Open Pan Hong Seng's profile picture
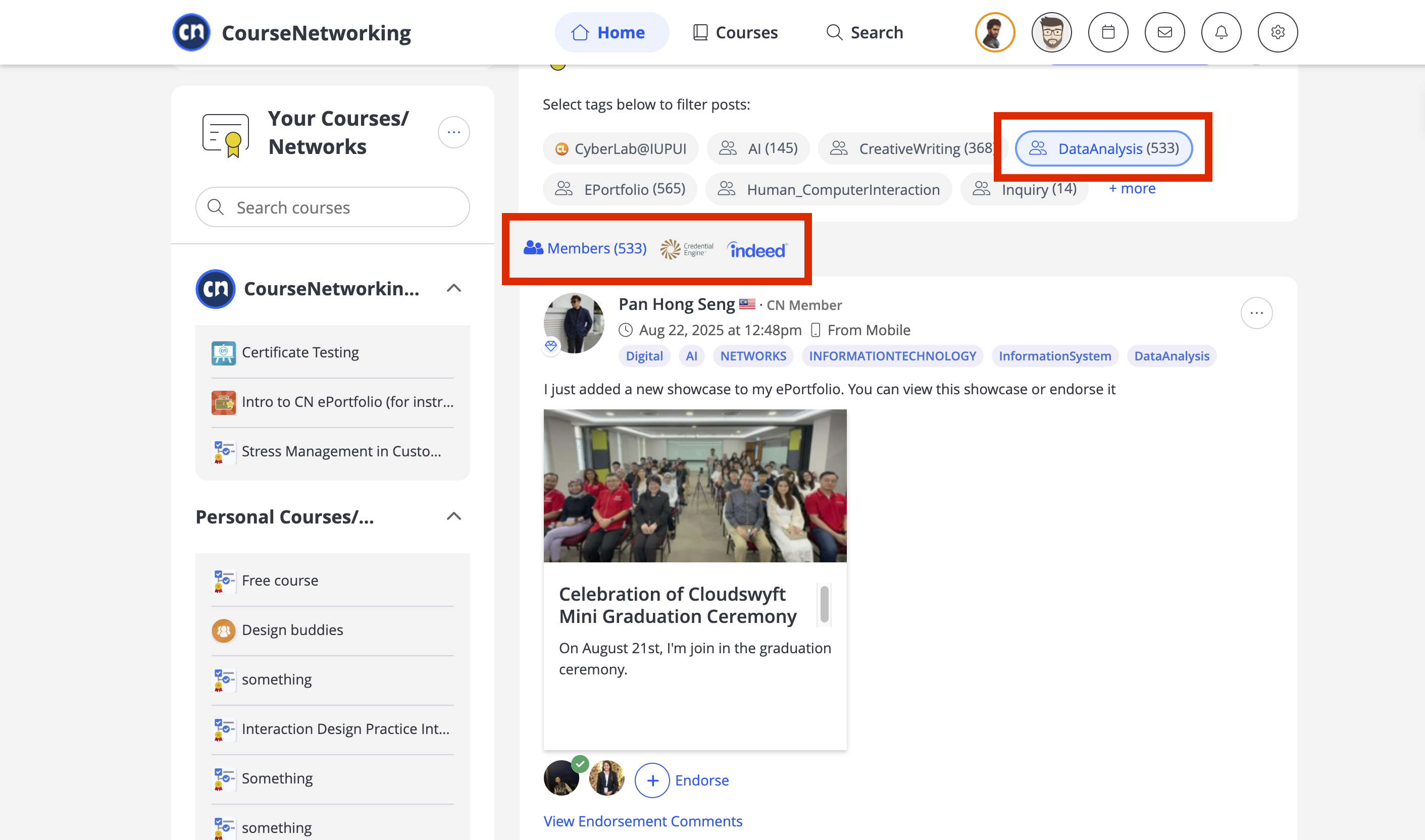The image size is (1425, 840). click(x=574, y=323)
